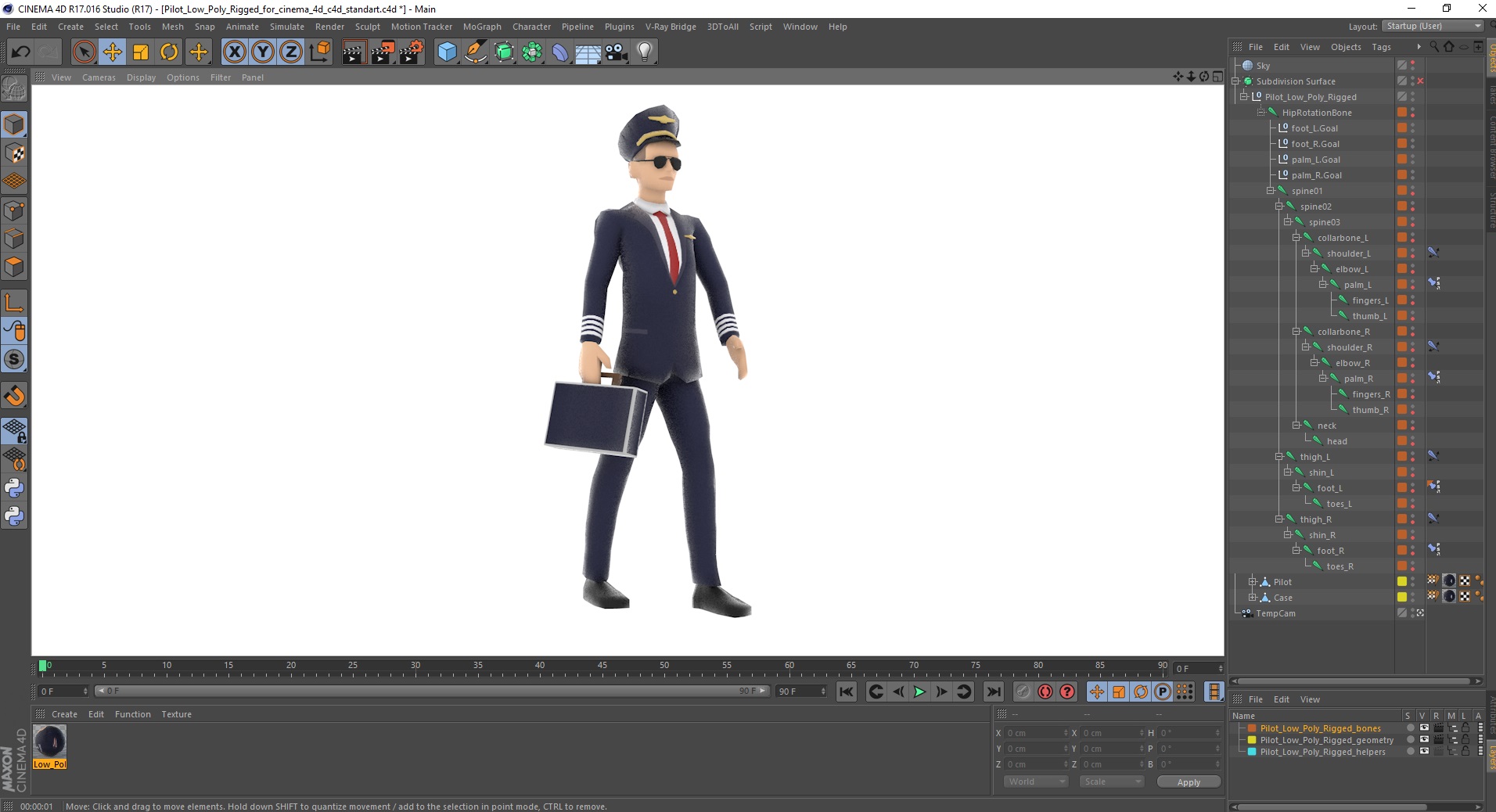Play animation forward

[919, 692]
